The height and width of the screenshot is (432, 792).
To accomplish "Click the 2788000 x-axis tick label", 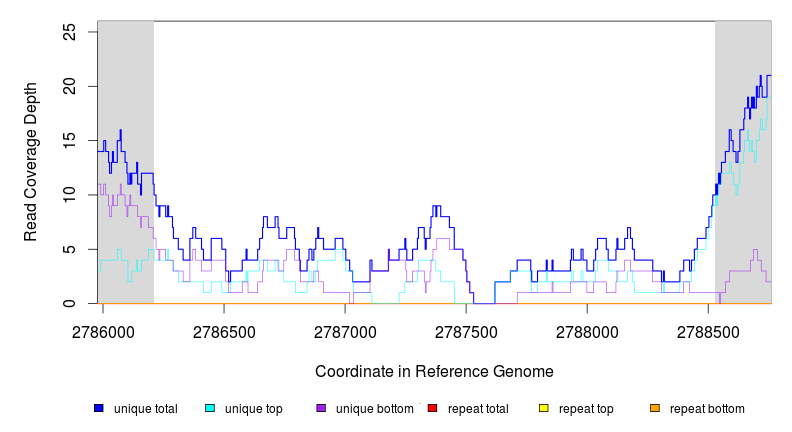I will pyautogui.click(x=587, y=331).
